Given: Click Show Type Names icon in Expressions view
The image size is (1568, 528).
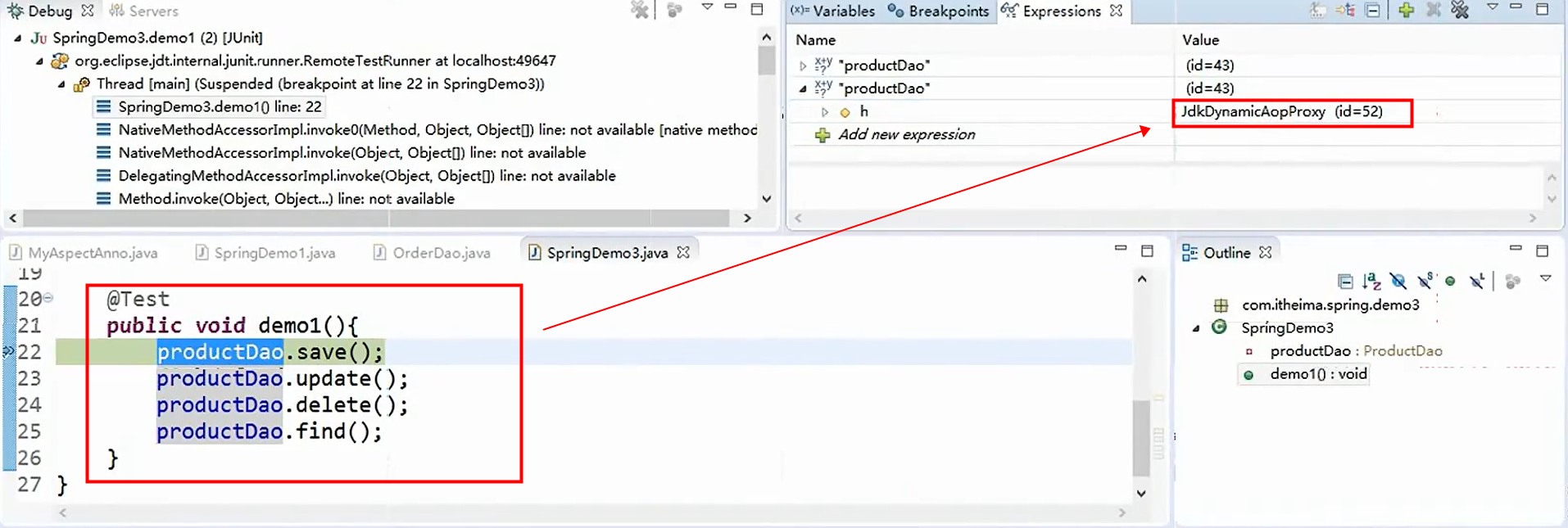Looking at the screenshot, I should [1317, 10].
